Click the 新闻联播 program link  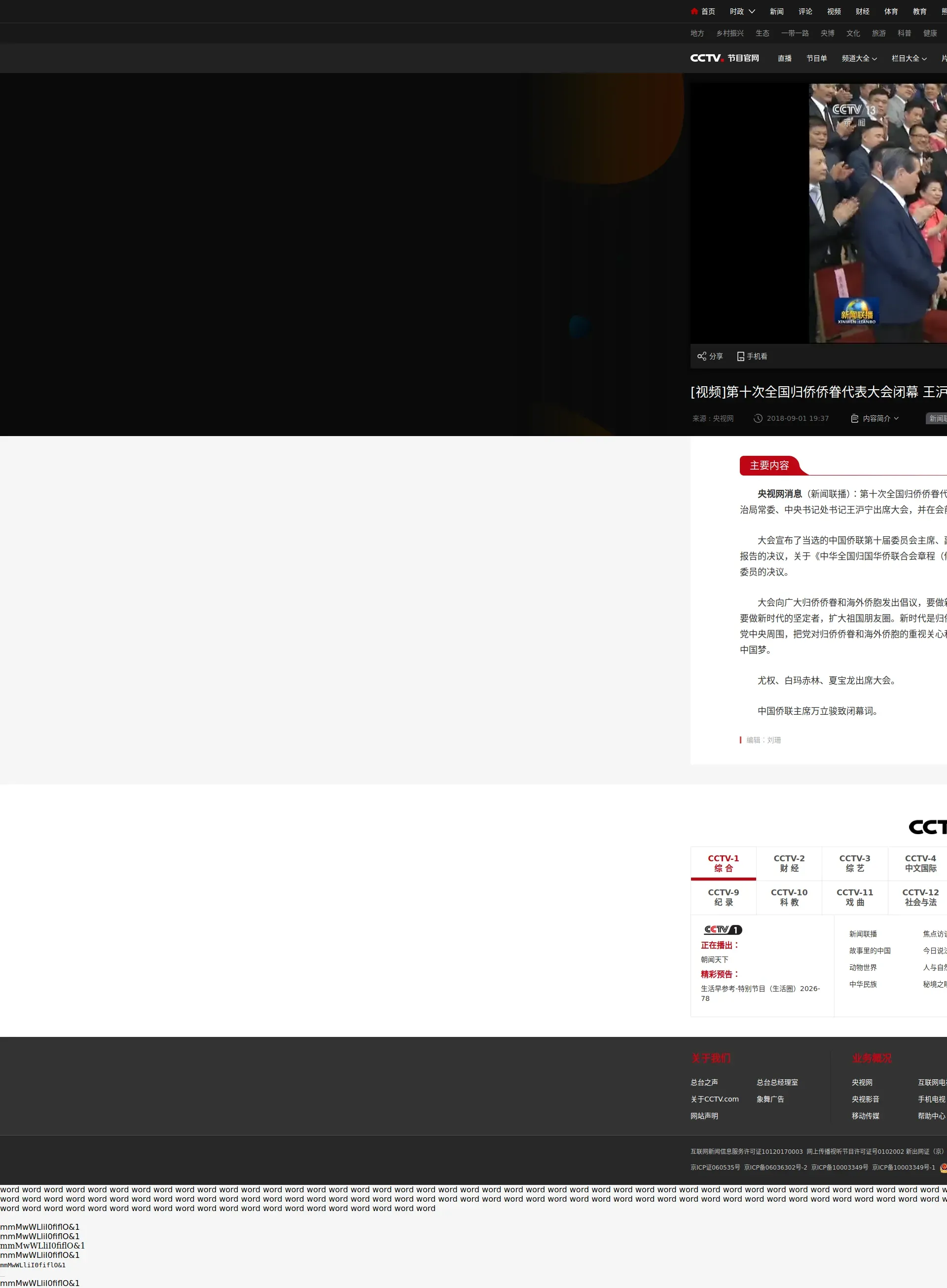tap(862, 934)
